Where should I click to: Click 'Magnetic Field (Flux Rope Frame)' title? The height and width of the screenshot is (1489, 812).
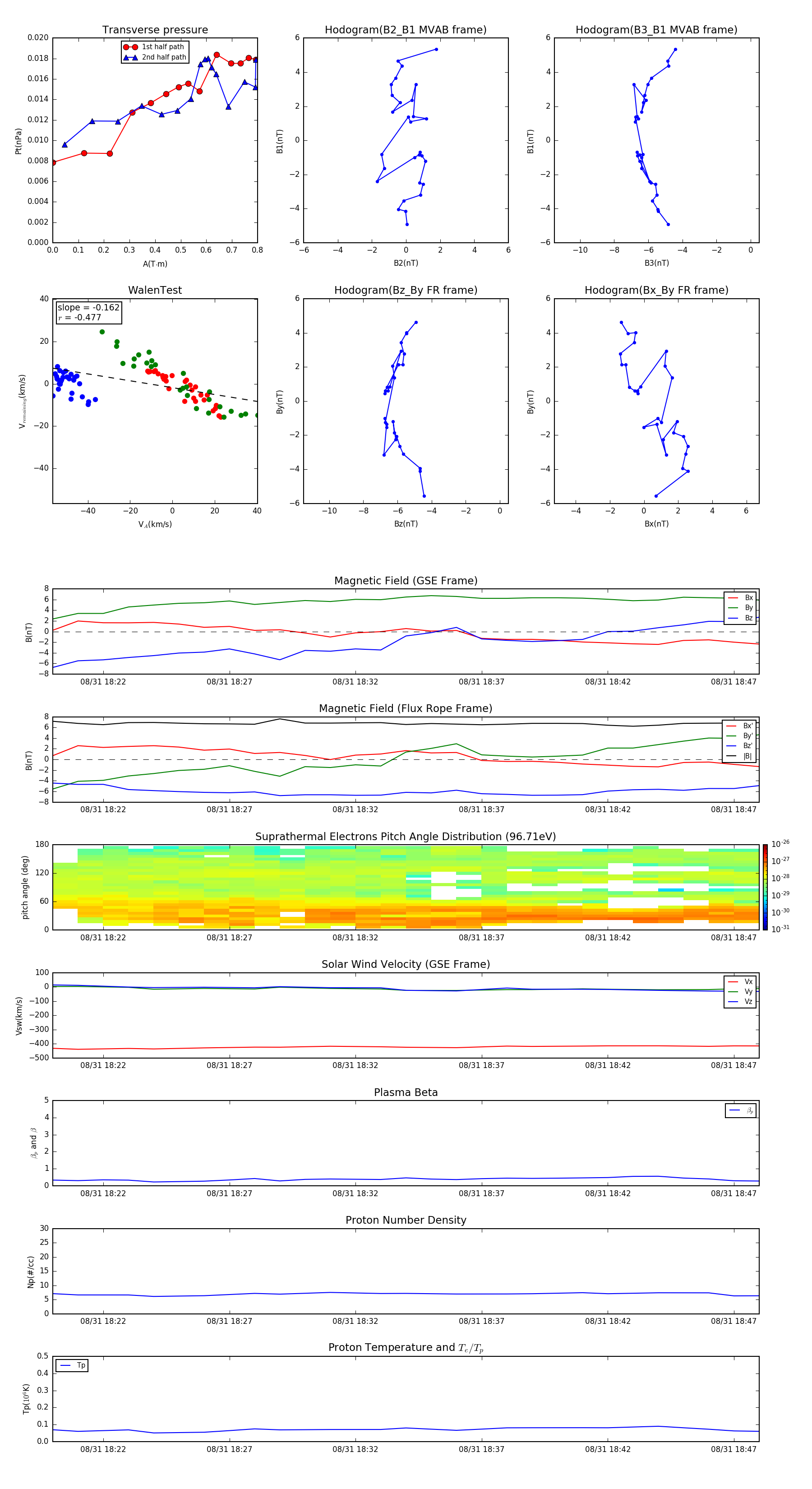point(406,709)
